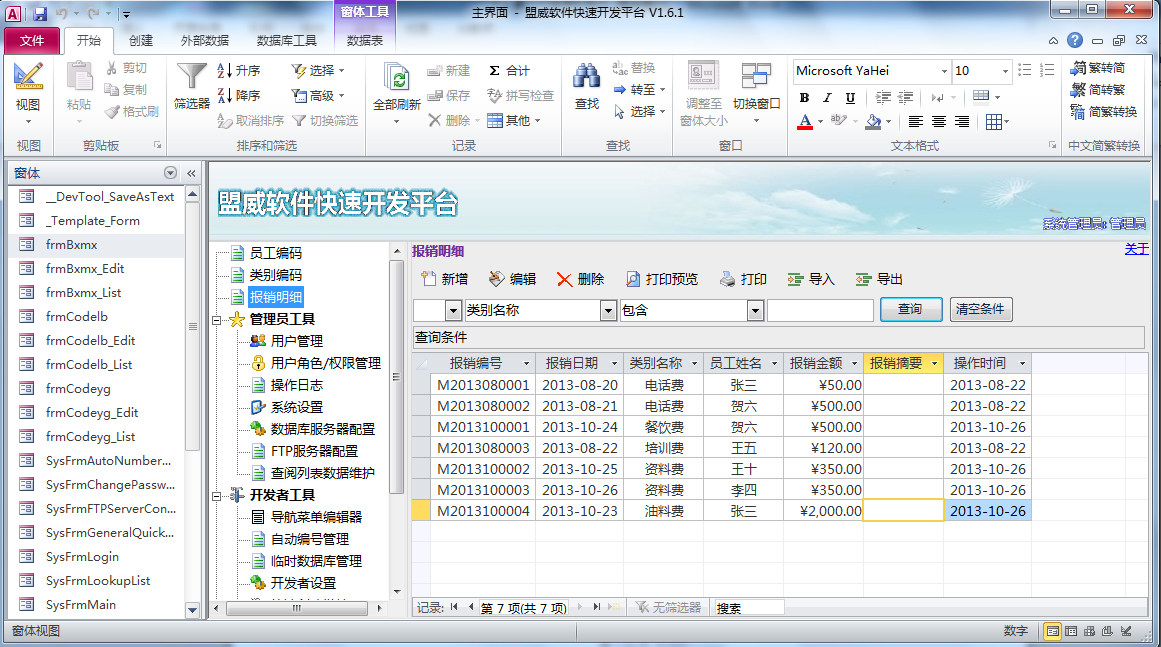Viewport: 1161px width, 647px height.
Task: Open the 视图 view switcher
Action: coord(28,95)
